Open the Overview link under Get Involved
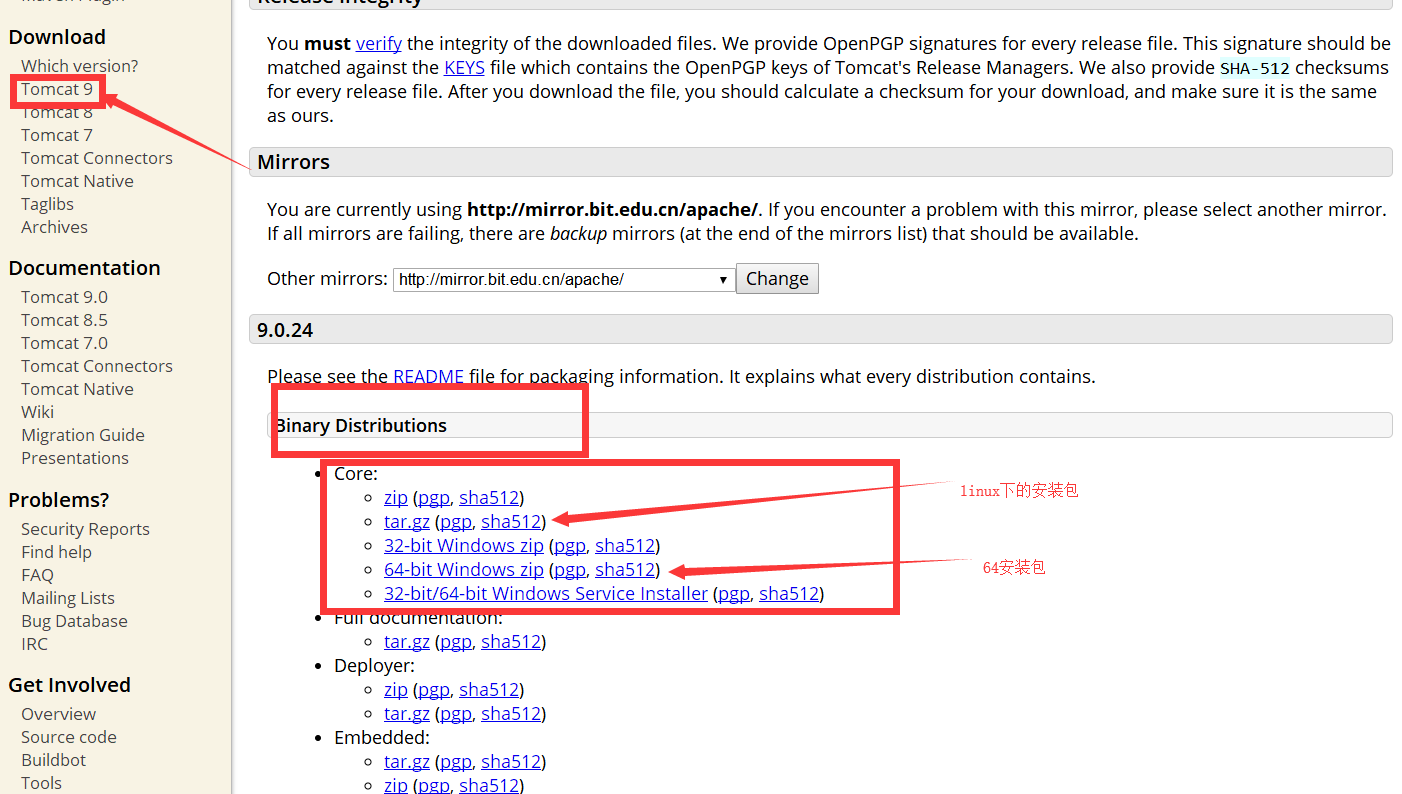 pyautogui.click(x=58, y=714)
